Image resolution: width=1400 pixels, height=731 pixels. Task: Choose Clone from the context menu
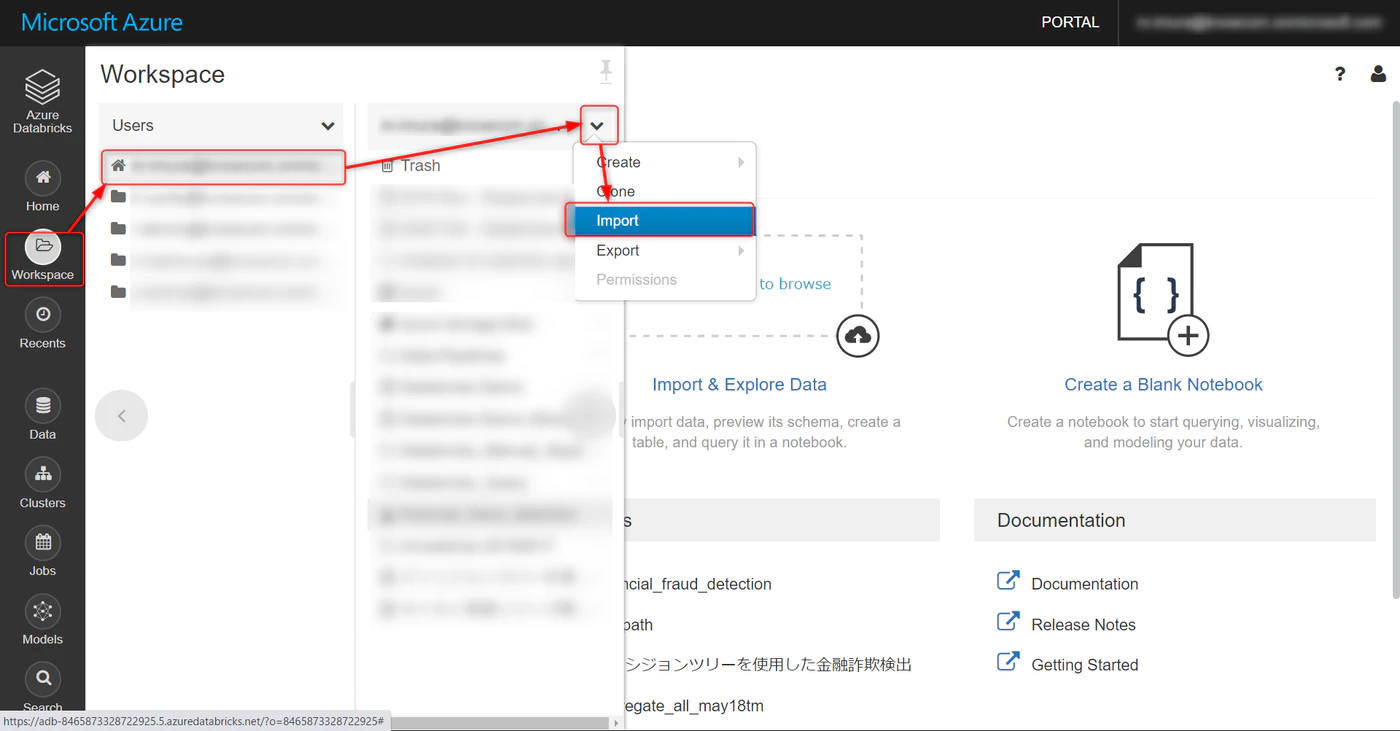665,191
